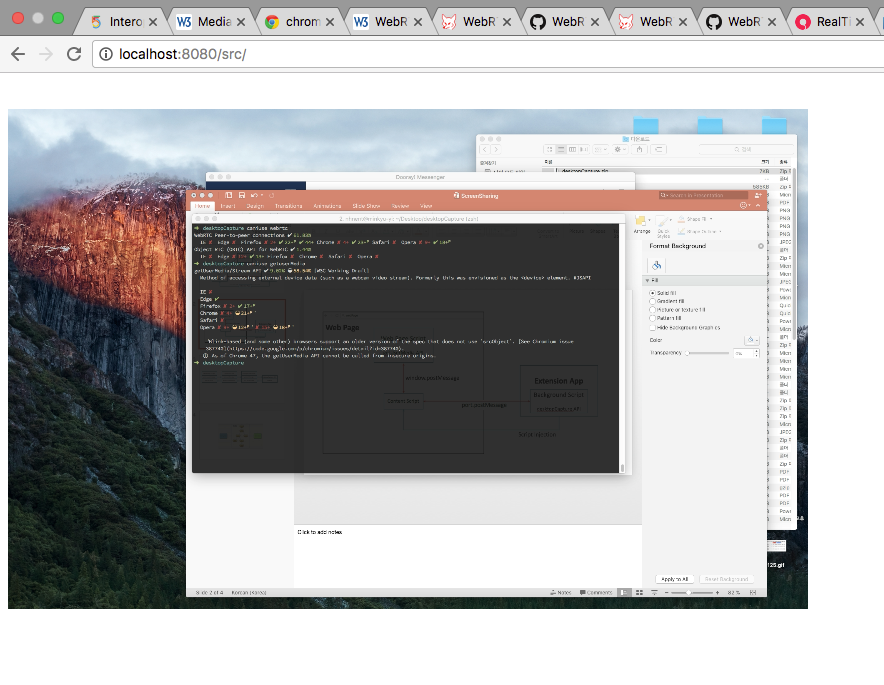Click the Share people icon in PowerPoint
The image size is (884, 685).
coord(758,196)
